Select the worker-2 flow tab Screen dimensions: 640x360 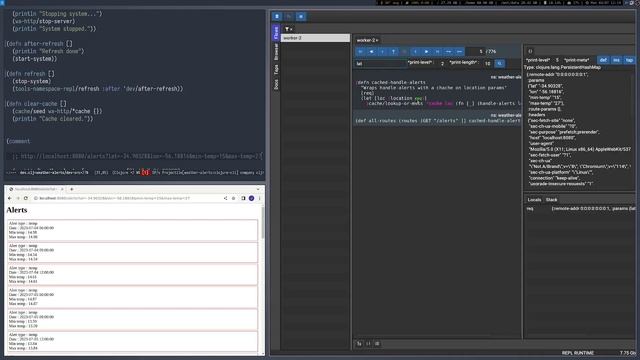[x=367, y=40]
